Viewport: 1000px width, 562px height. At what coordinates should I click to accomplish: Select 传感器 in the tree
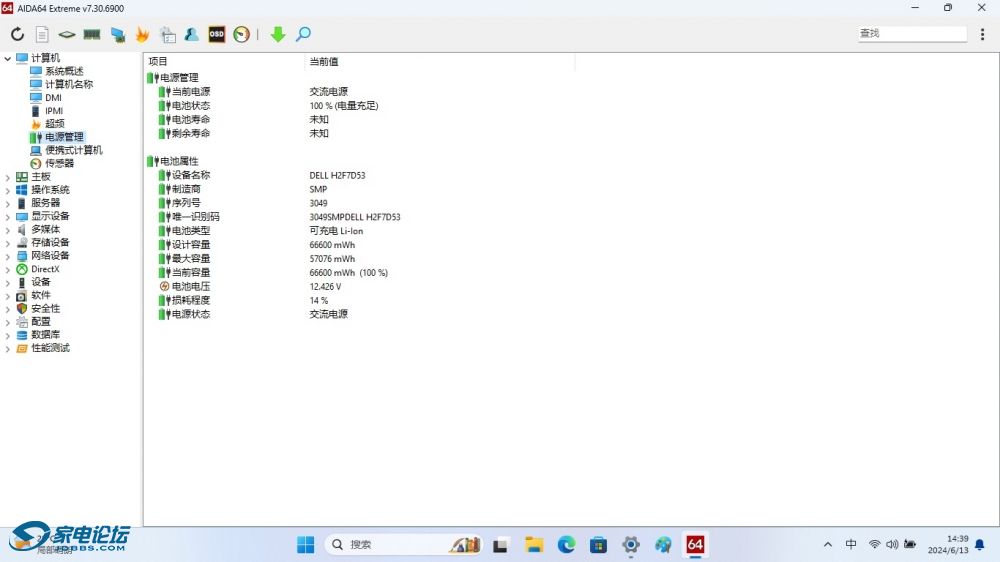coord(59,163)
